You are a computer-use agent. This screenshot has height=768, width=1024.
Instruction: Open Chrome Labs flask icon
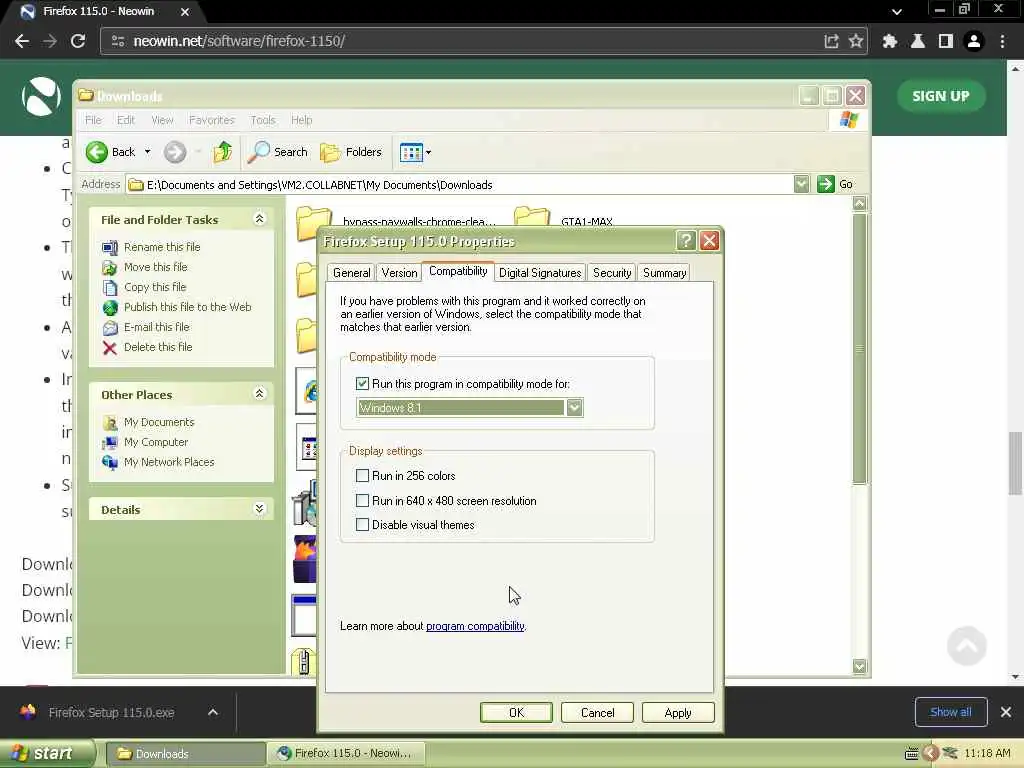[x=918, y=41]
